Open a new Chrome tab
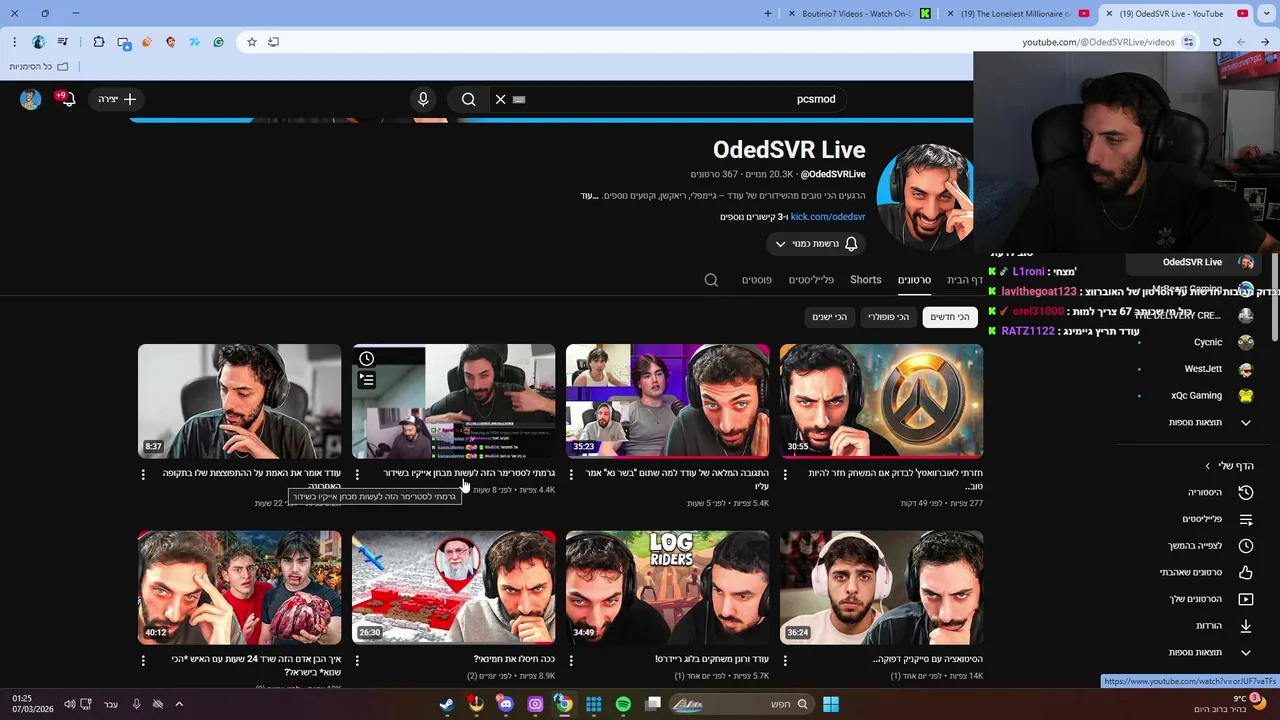The height and width of the screenshot is (720, 1280). pos(768,14)
